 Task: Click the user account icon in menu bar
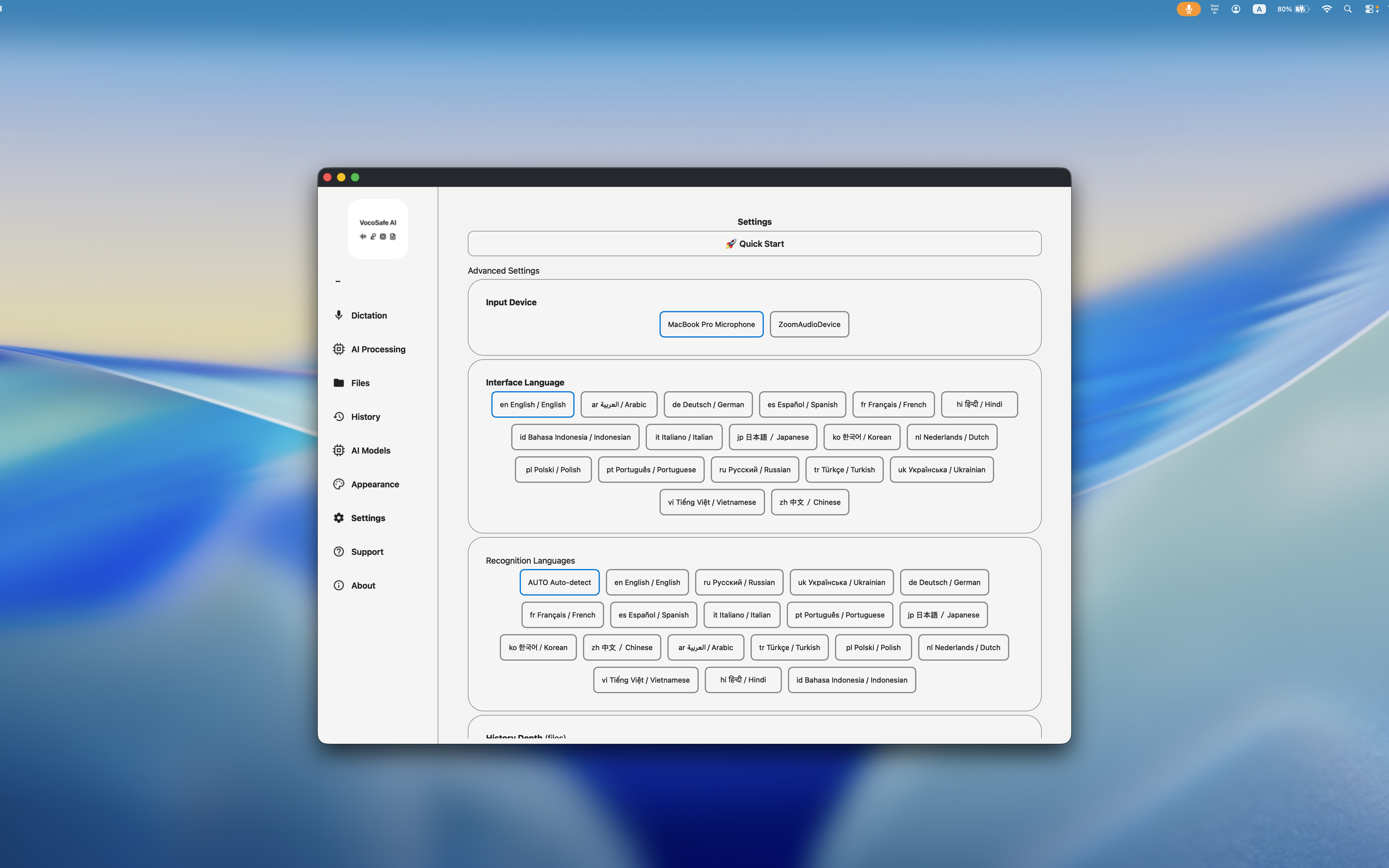tap(1236, 9)
